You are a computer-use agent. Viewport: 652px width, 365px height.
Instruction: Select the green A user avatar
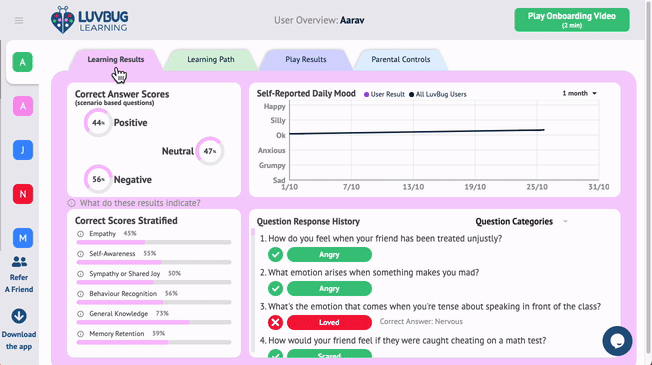(22, 62)
